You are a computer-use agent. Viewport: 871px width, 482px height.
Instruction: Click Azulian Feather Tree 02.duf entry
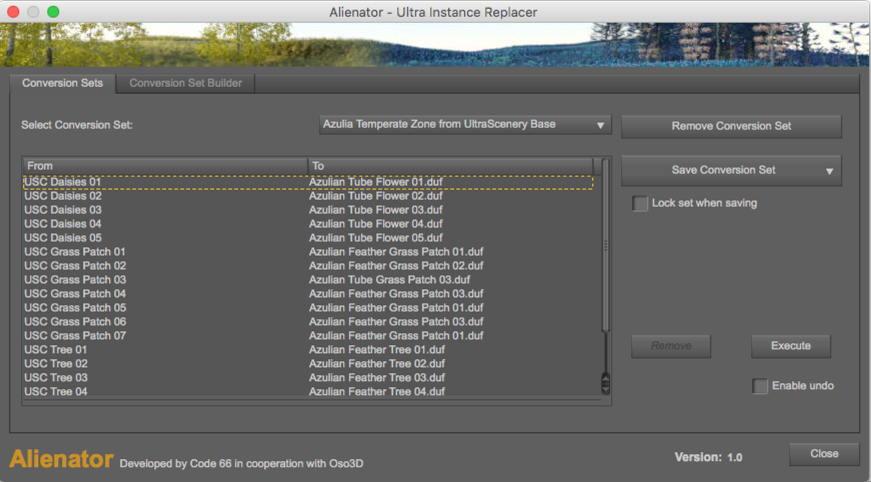(x=377, y=364)
